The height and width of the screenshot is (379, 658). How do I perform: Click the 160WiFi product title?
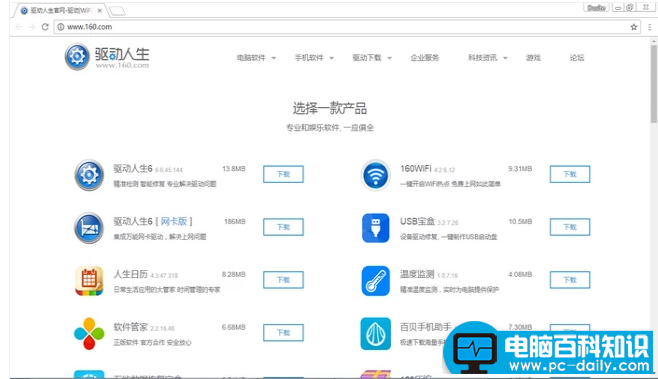(415, 169)
